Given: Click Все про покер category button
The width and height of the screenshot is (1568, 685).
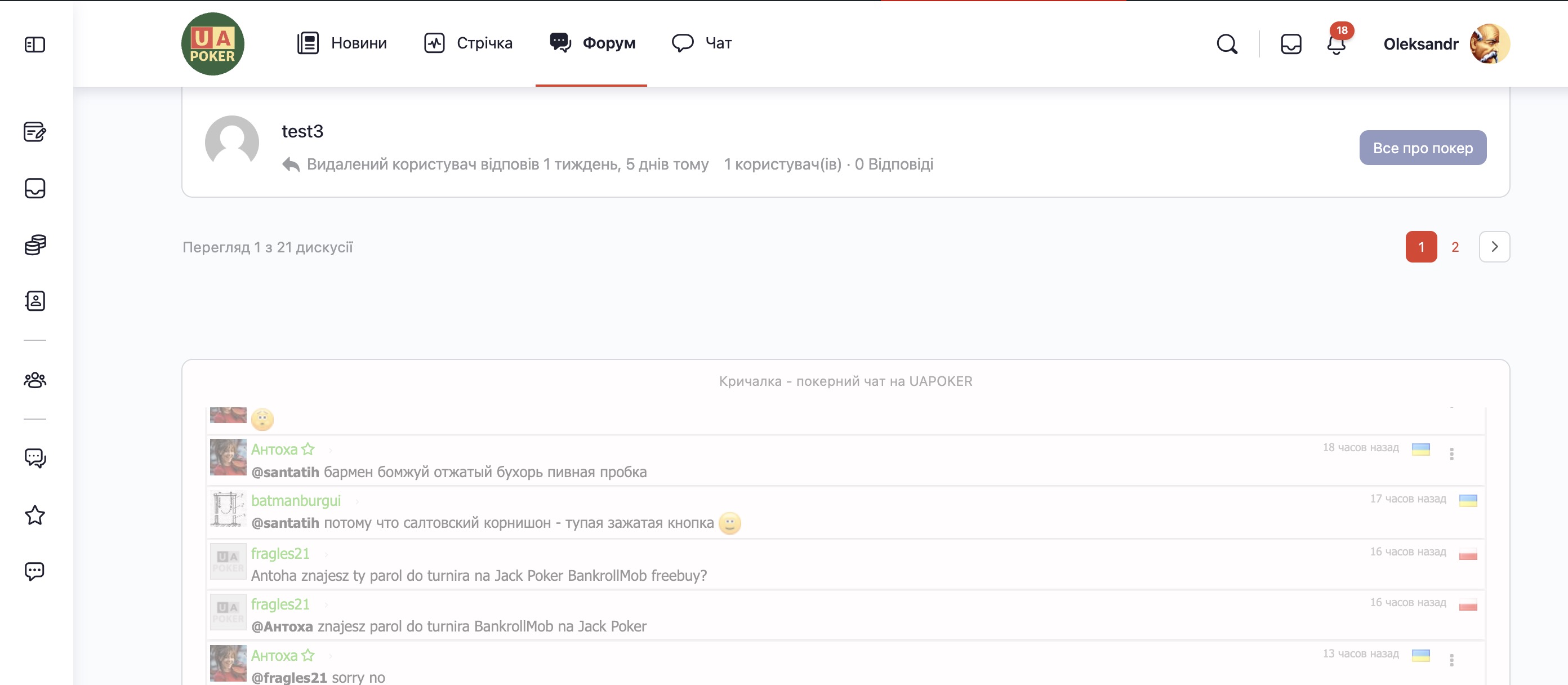Looking at the screenshot, I should 1423,148.
